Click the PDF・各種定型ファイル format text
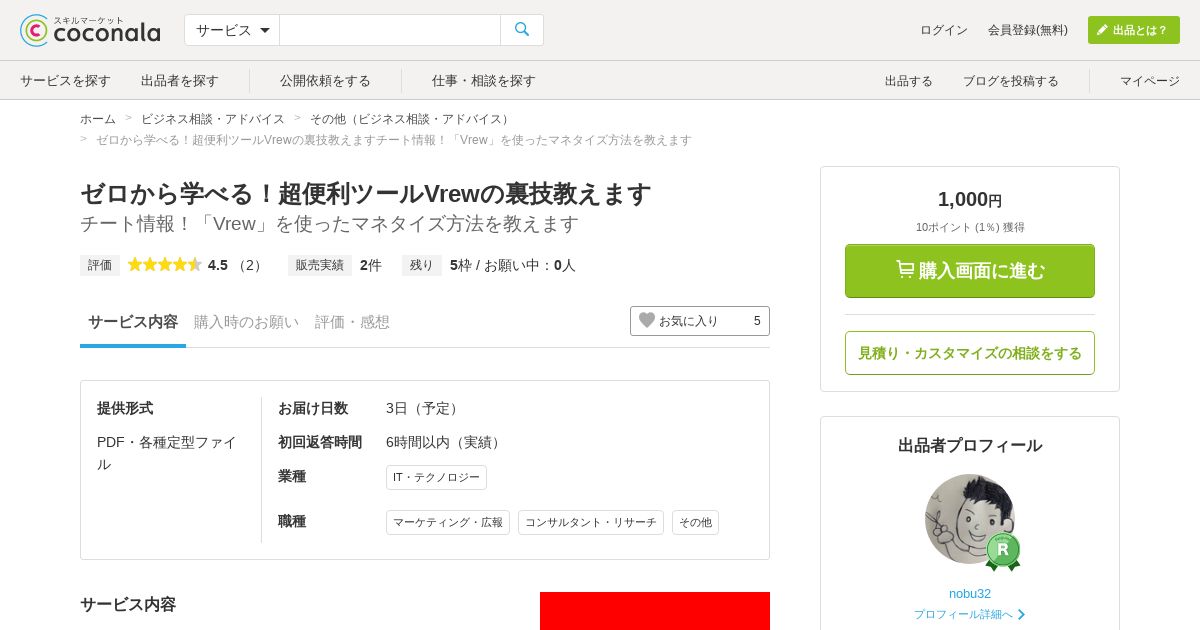This screenshot has height=630, width=1200. coord(167,453)
